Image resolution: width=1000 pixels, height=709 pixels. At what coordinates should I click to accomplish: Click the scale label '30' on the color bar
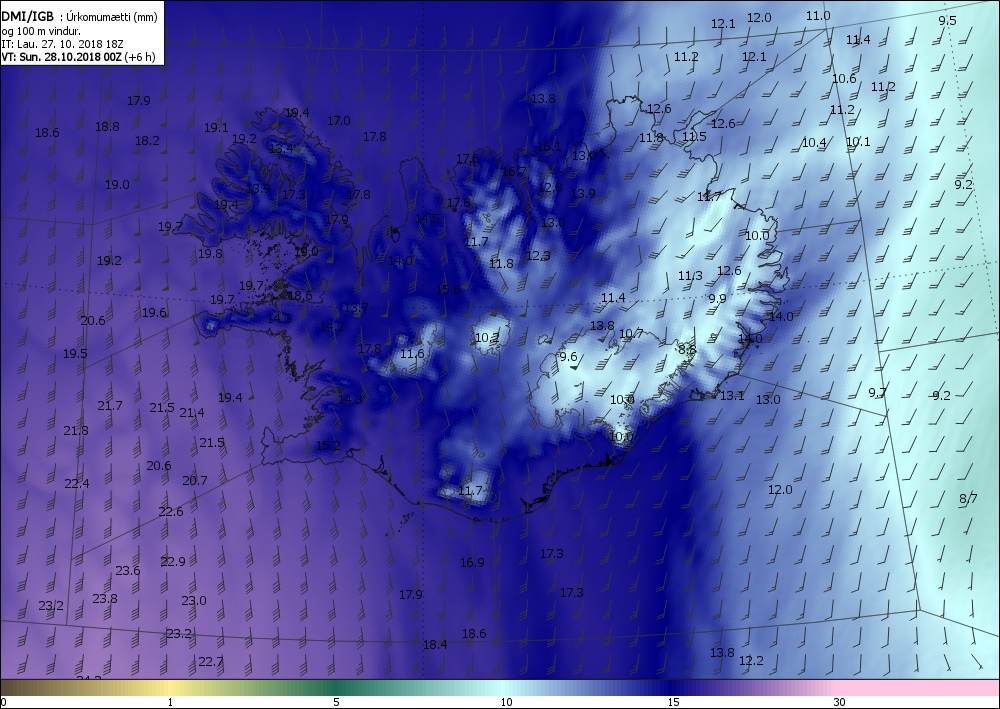coord(839,702)
